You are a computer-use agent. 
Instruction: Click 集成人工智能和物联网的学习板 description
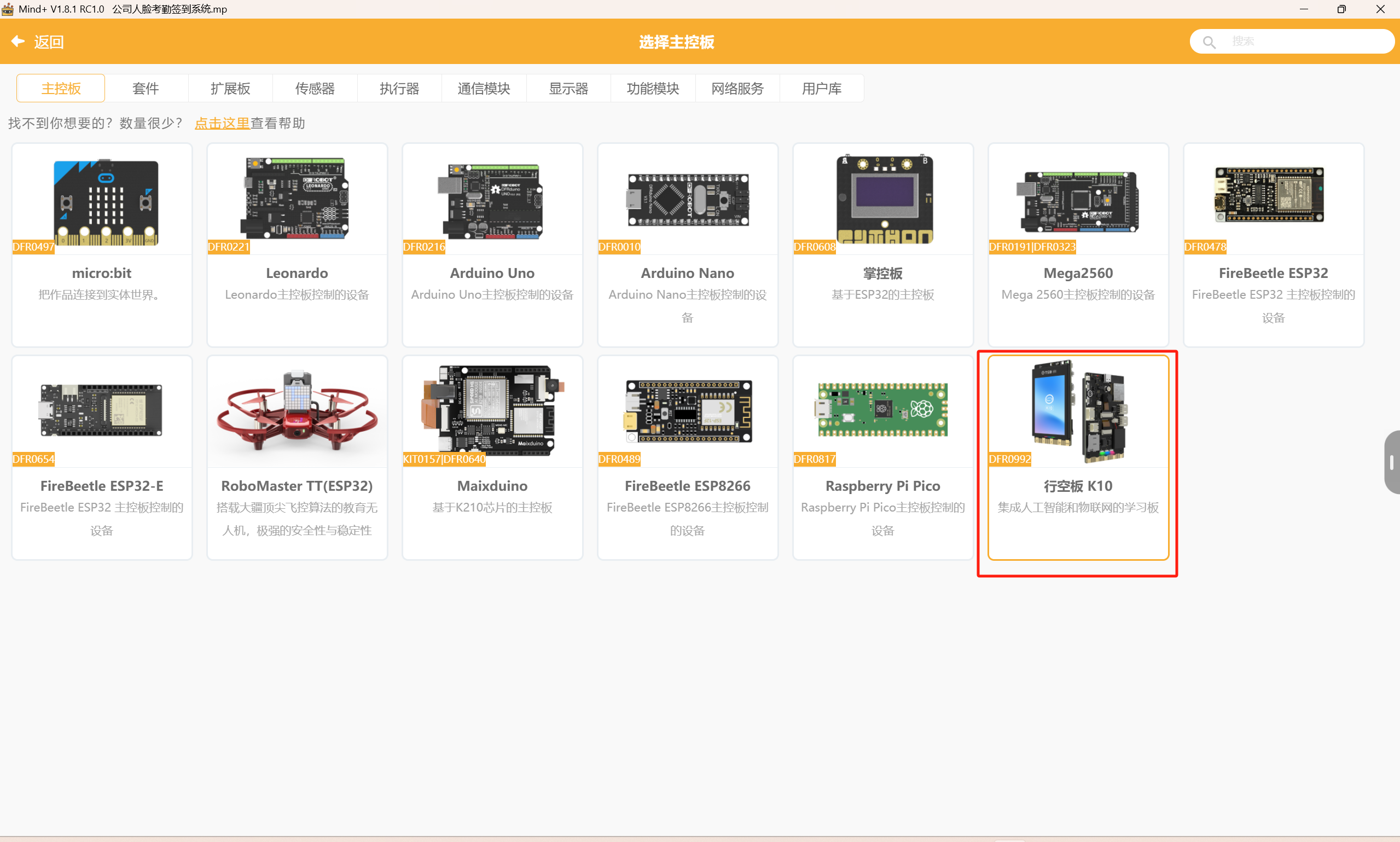click(x=1078, y=507)
